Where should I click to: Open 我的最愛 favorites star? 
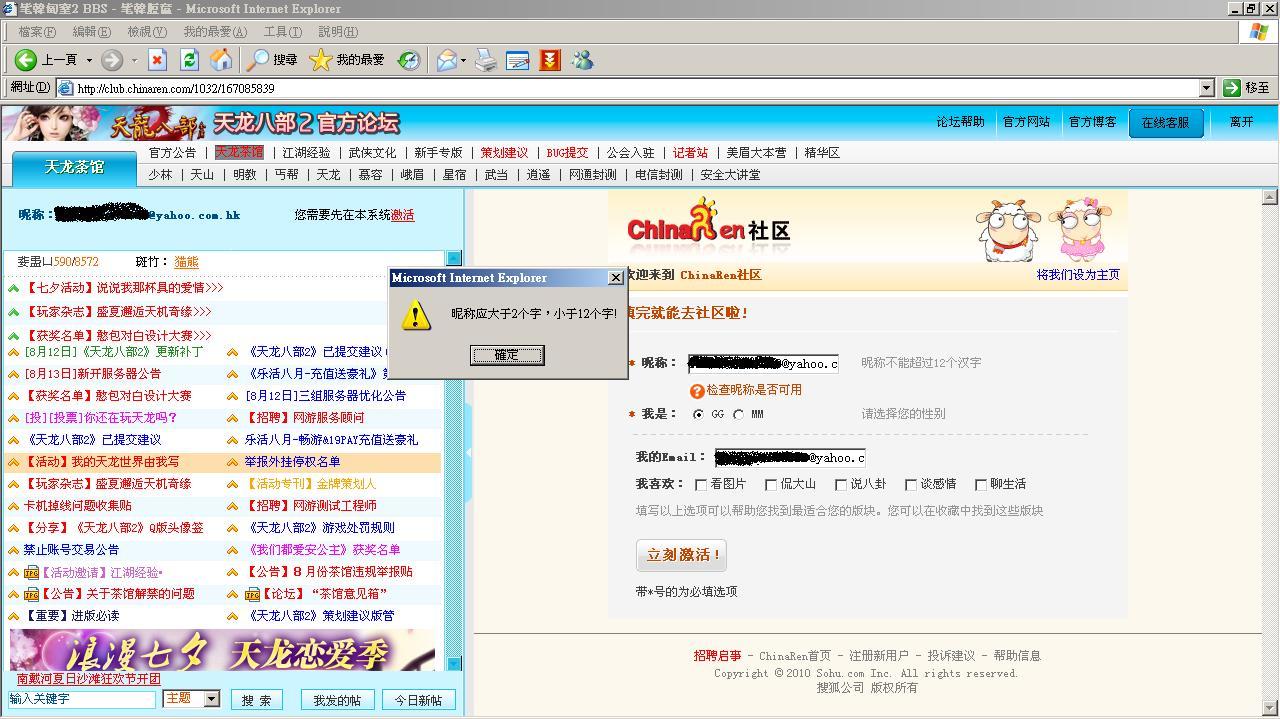pyautogui.click(x=347, y=60)
